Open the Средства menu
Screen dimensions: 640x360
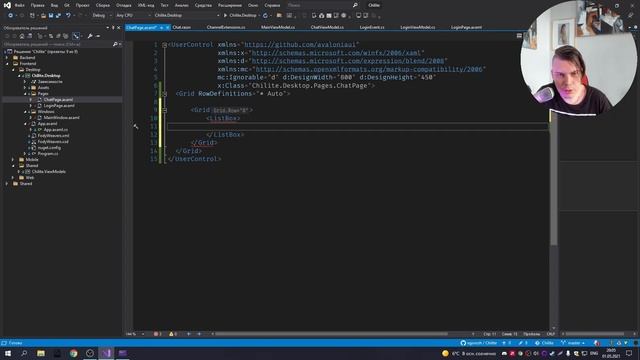point(203,5)
